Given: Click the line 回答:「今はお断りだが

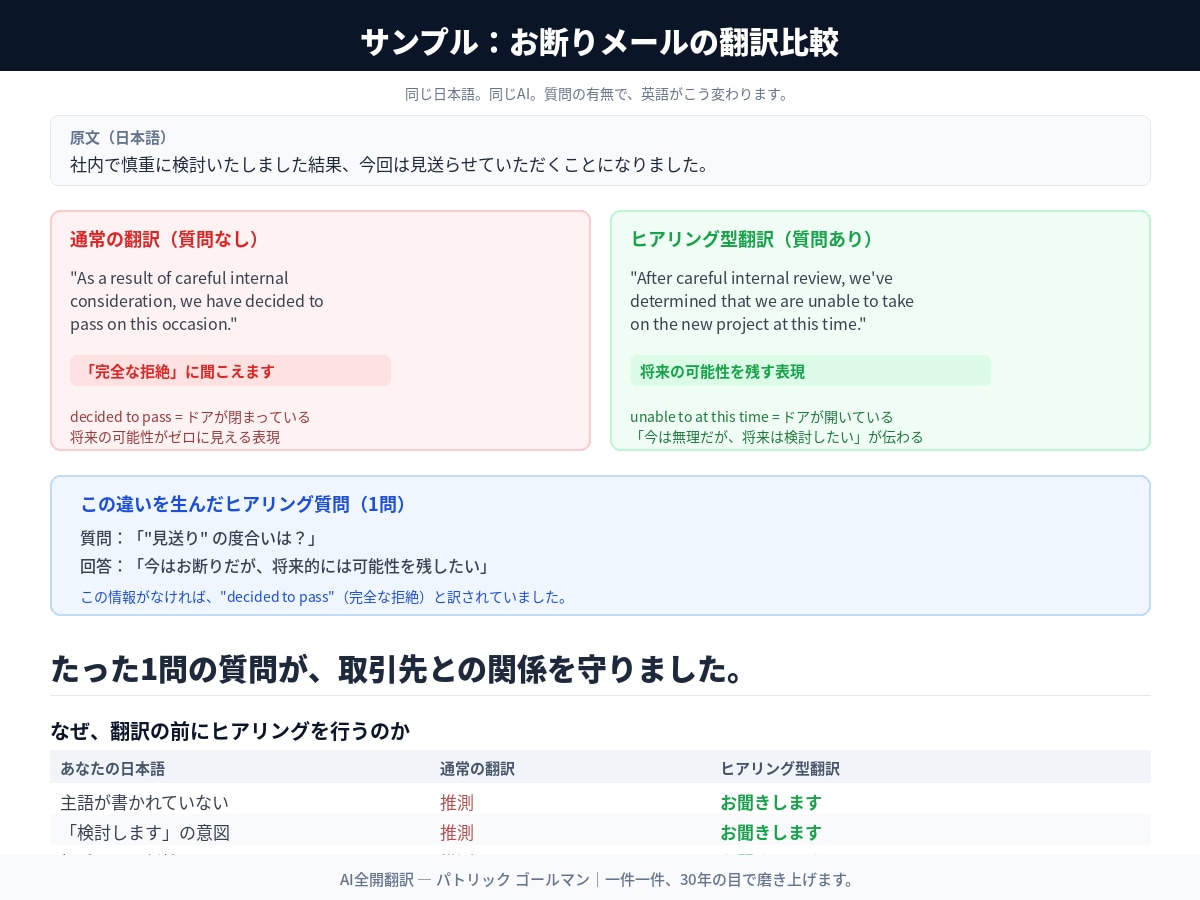Looking at the screenshot, I should click(286, 567).
